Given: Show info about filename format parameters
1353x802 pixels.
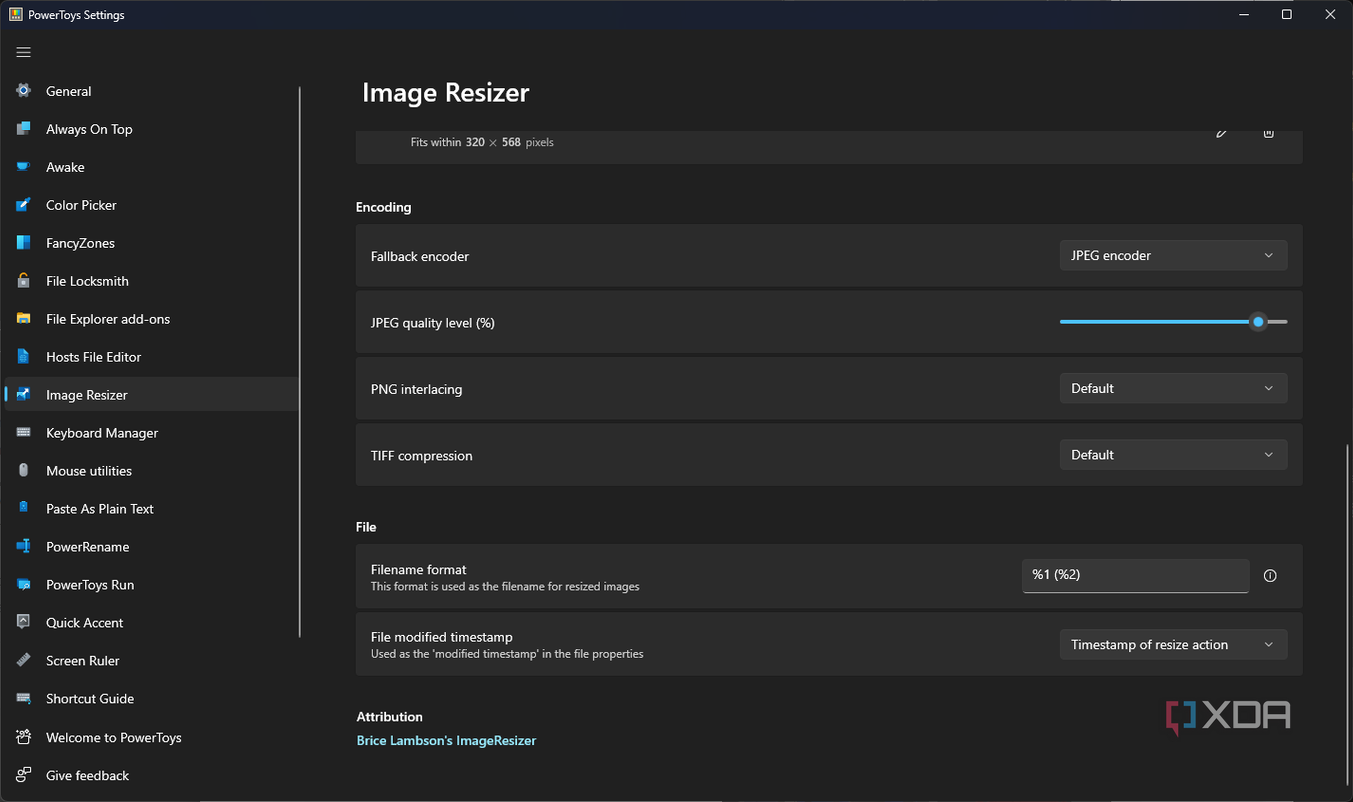Looking at the screenshot, I should [1270, 576].
